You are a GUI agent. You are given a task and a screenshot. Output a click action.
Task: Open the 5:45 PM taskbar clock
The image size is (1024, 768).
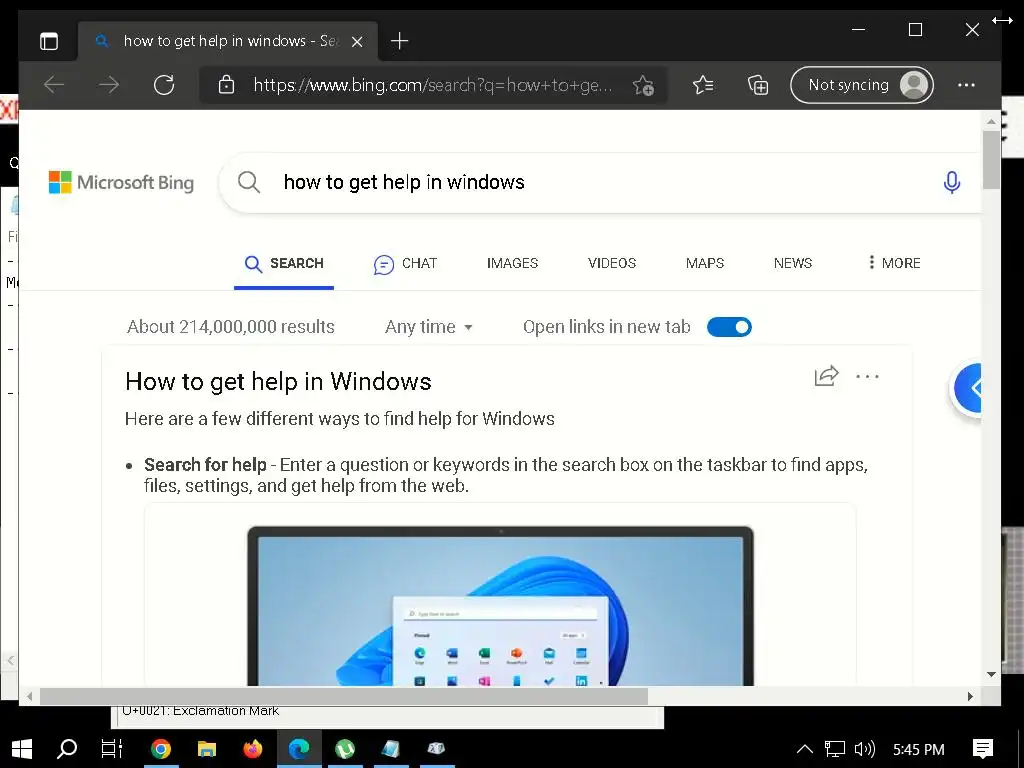coord(918,750)
